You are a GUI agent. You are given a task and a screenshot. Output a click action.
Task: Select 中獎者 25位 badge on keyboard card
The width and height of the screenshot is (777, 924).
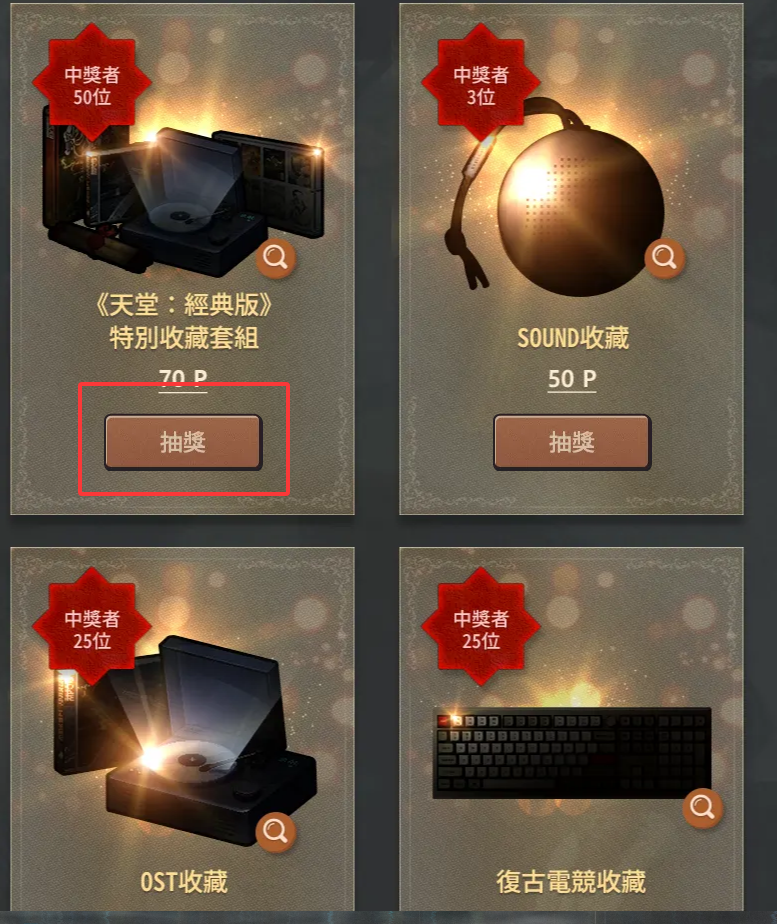481,627
